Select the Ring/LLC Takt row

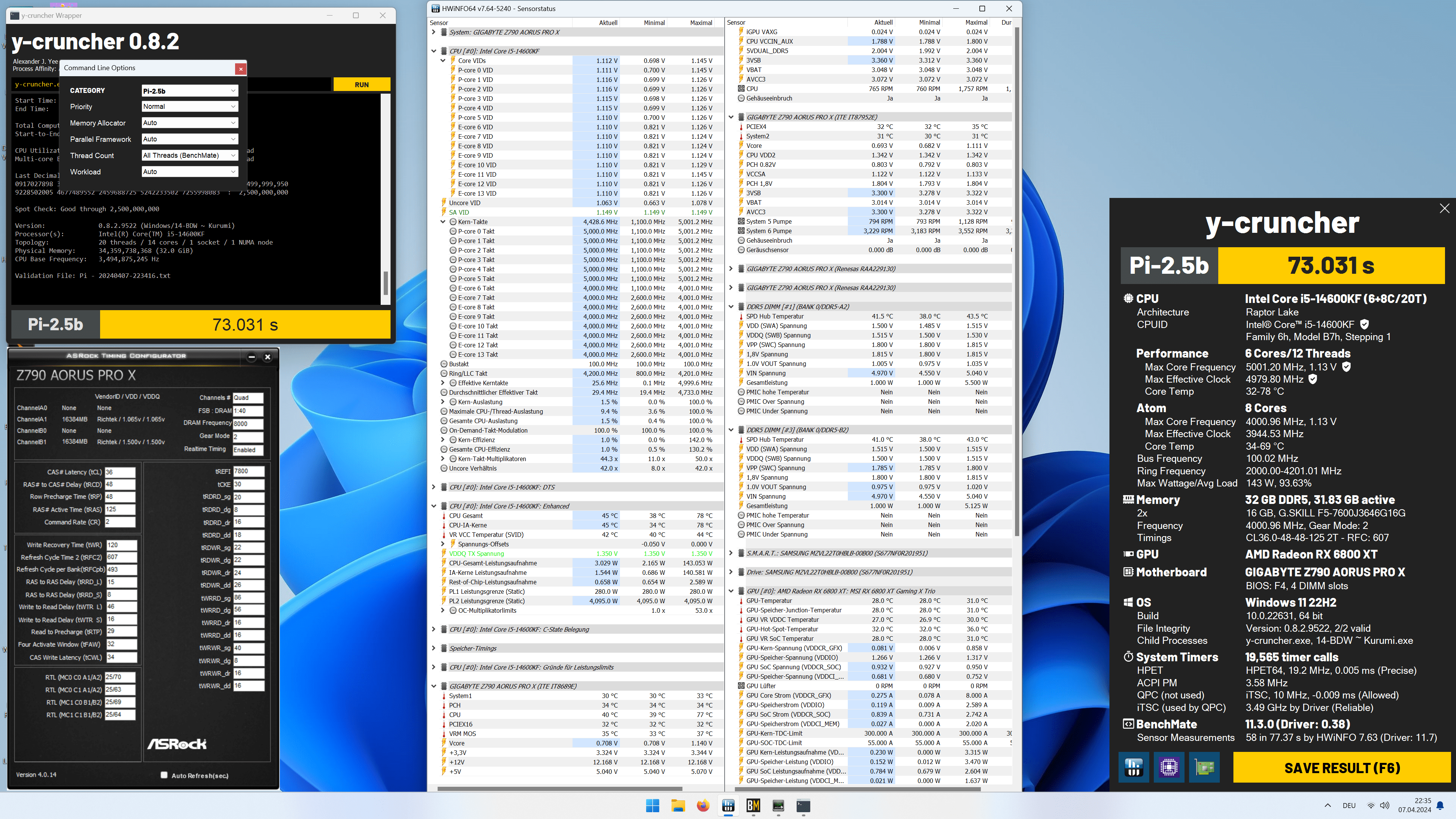click(576, 373)
